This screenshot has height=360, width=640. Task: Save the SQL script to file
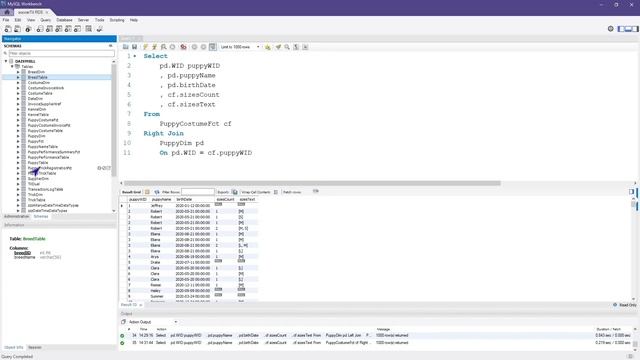tap(134, 47)
